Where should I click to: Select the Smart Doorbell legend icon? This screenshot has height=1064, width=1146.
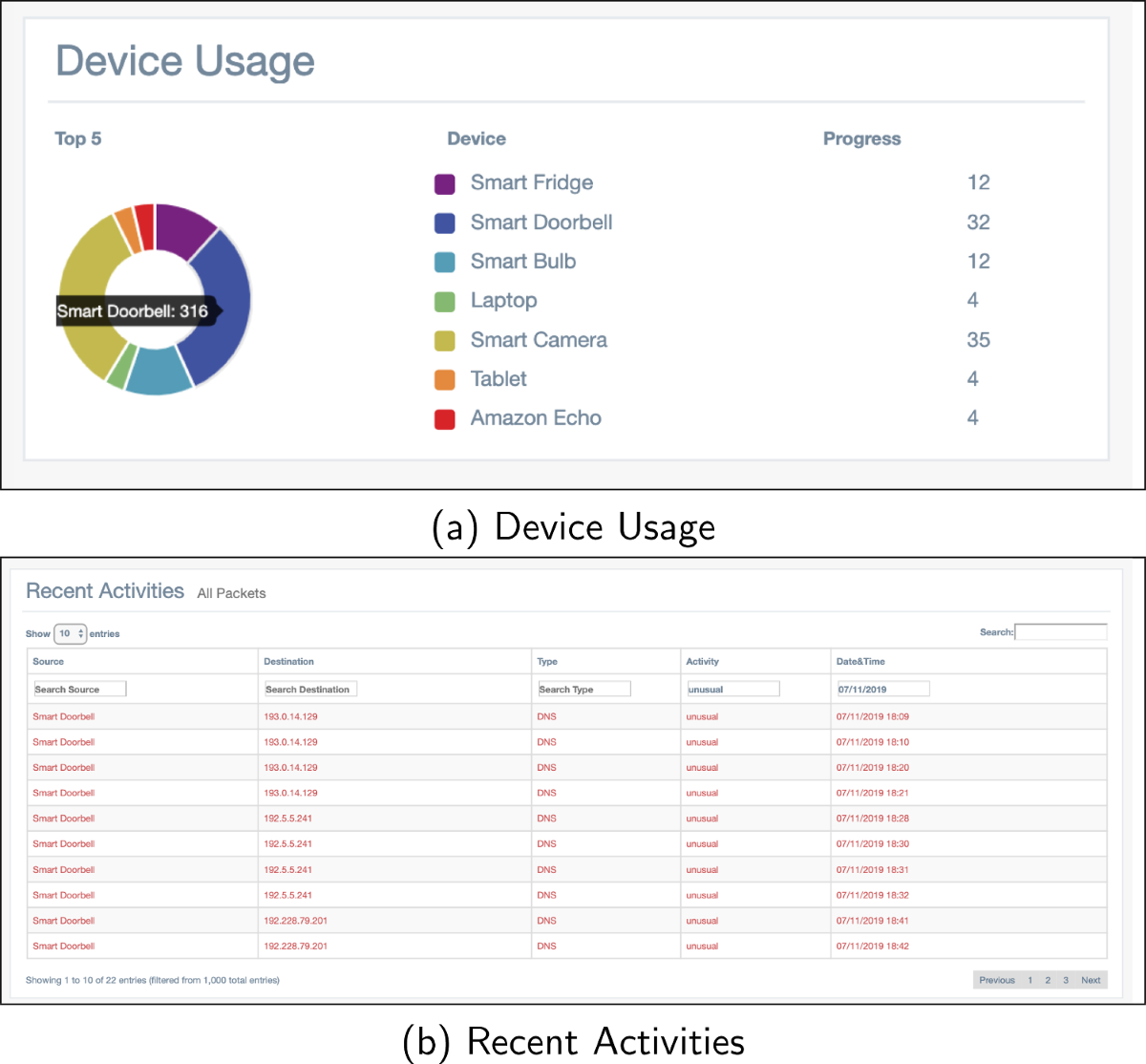coord(444,222)
